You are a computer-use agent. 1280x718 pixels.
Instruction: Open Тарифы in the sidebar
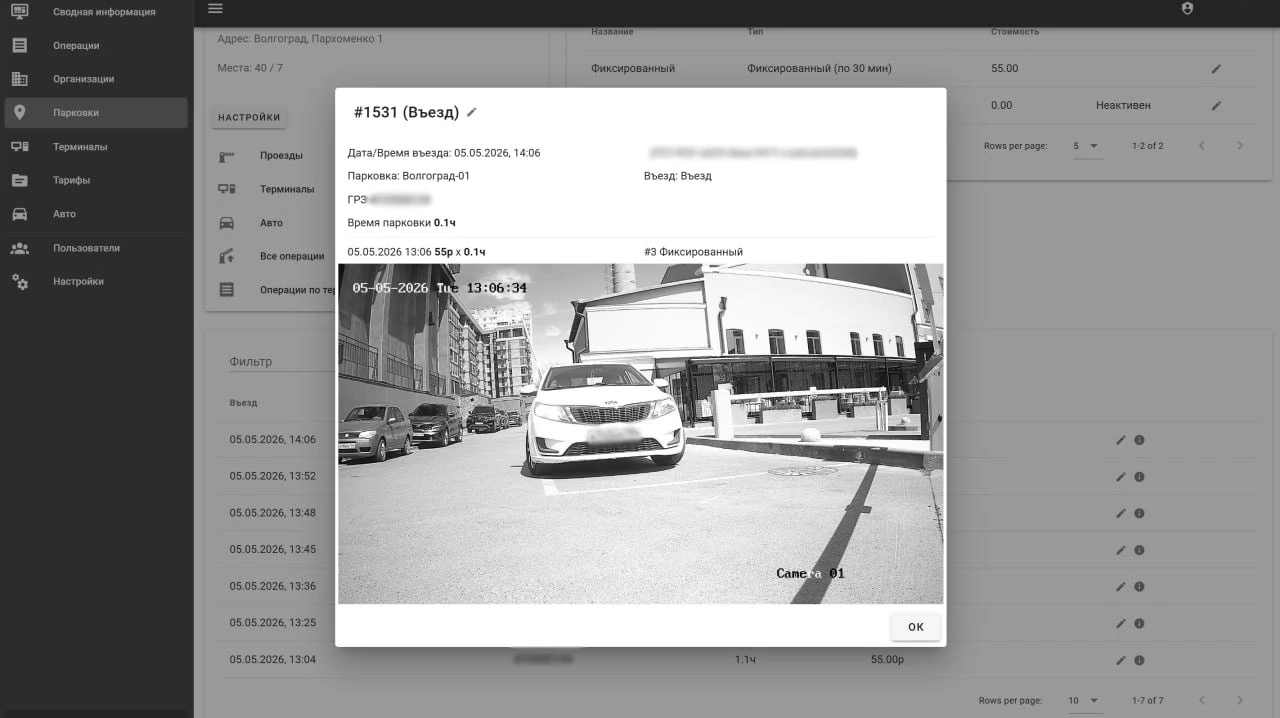click(96, 181)
